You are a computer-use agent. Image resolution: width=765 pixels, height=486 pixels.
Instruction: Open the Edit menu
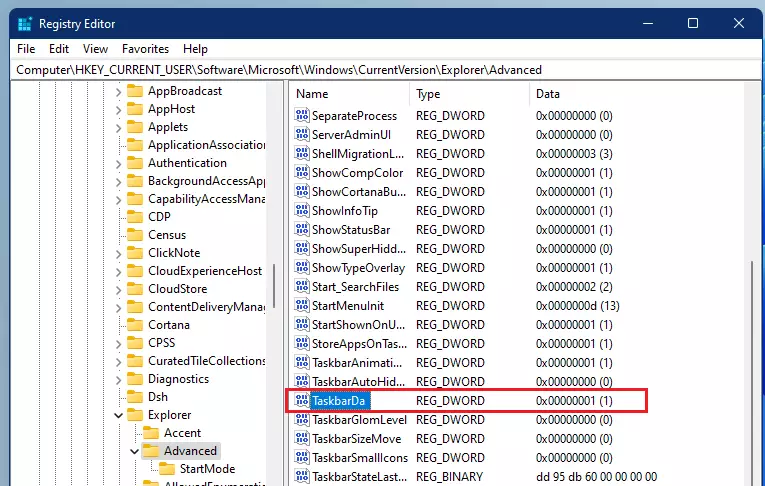(59, 49)
